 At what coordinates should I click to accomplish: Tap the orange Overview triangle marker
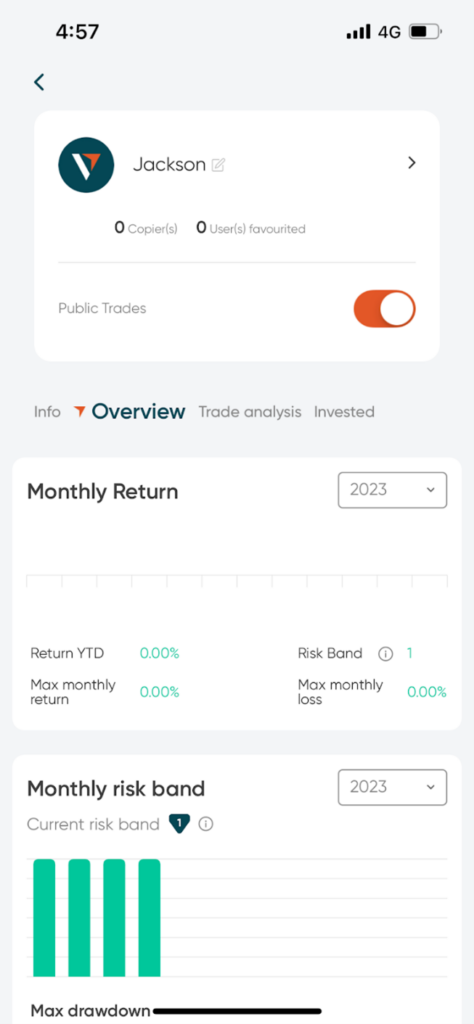pos(80,411)
